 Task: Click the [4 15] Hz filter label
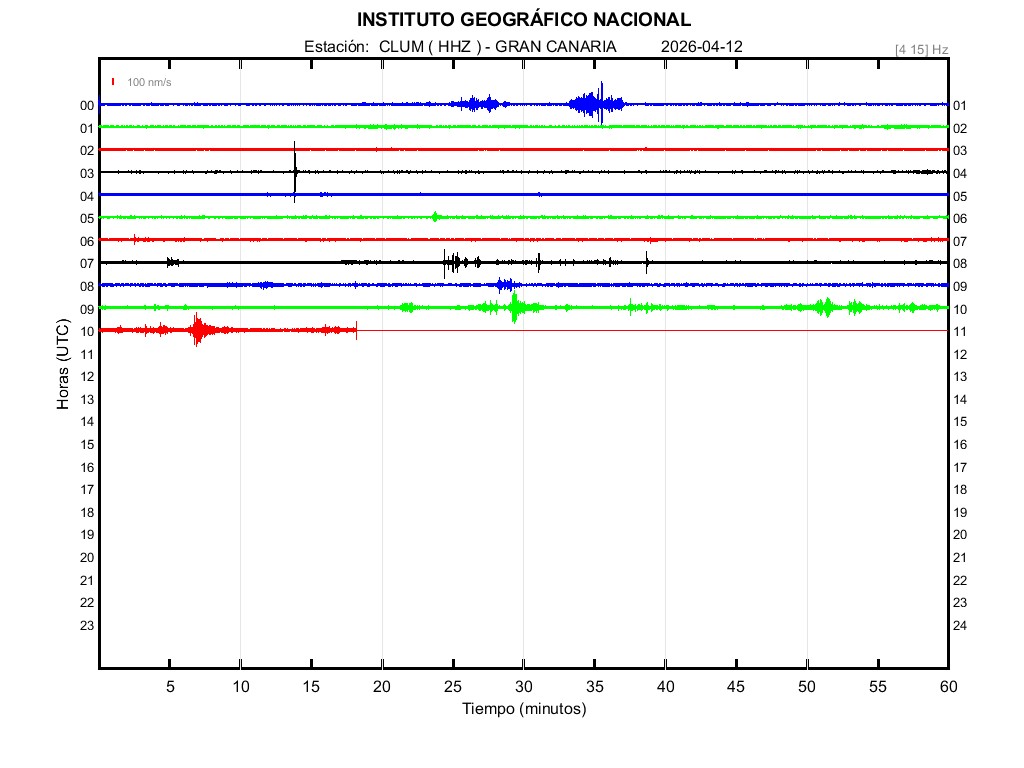921,49
